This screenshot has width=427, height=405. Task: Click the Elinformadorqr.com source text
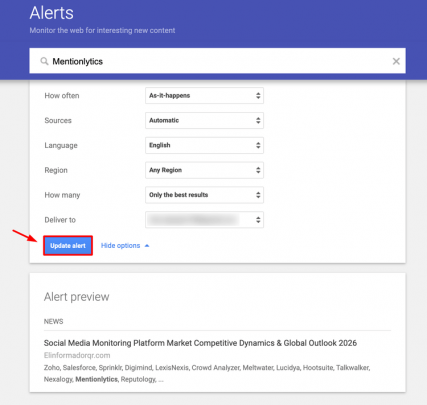[x=77, y=355]
